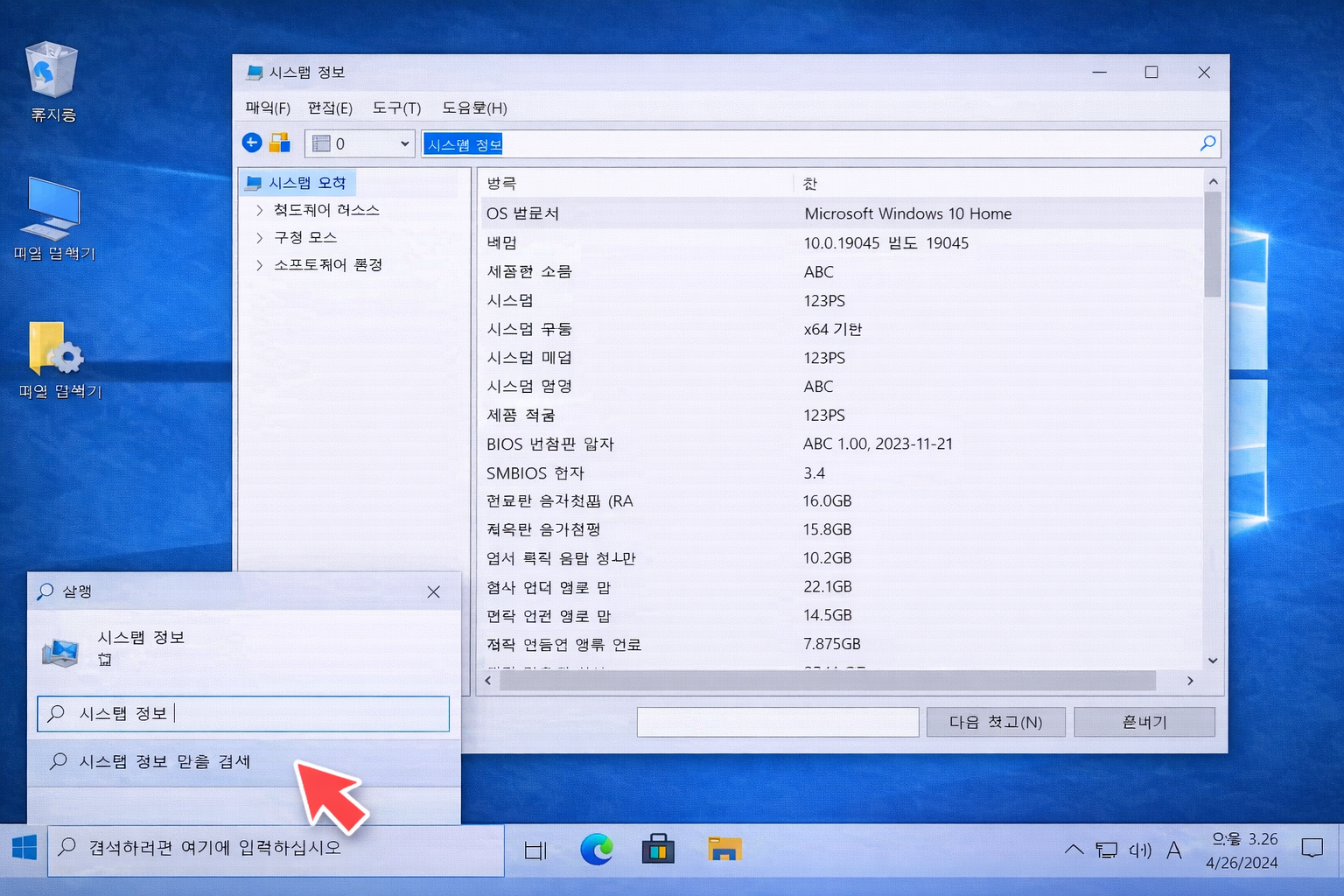Launch Microsoft Edge from the taskbar
This screenshot has height=896, width=1344.
597,850
